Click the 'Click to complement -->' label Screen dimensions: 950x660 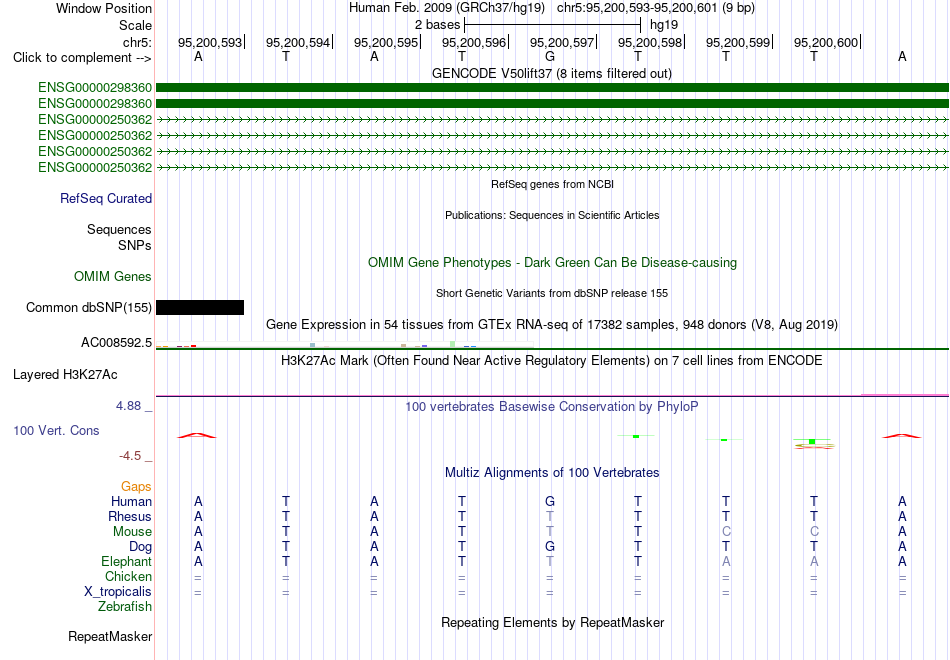click(82, 58)
